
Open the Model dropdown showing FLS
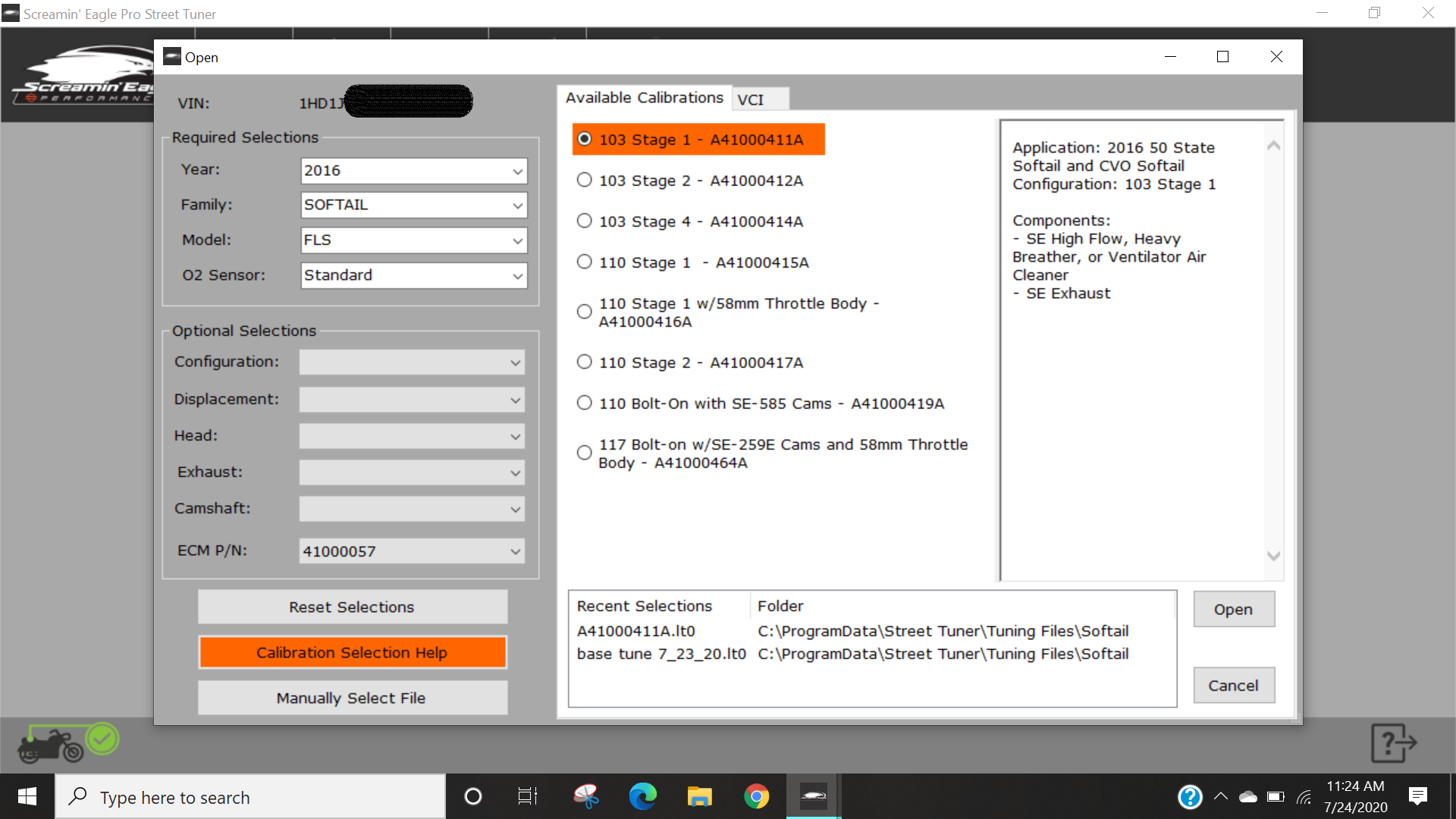coord(413,240)
